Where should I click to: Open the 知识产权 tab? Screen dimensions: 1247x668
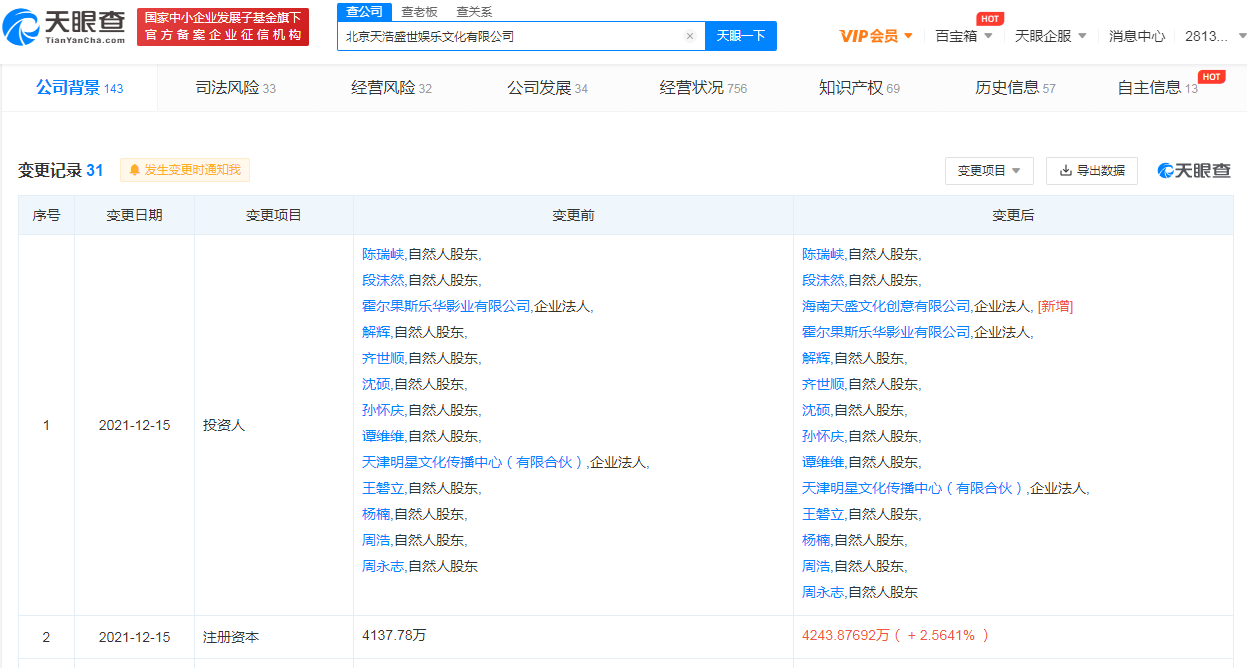coord(860,88)
